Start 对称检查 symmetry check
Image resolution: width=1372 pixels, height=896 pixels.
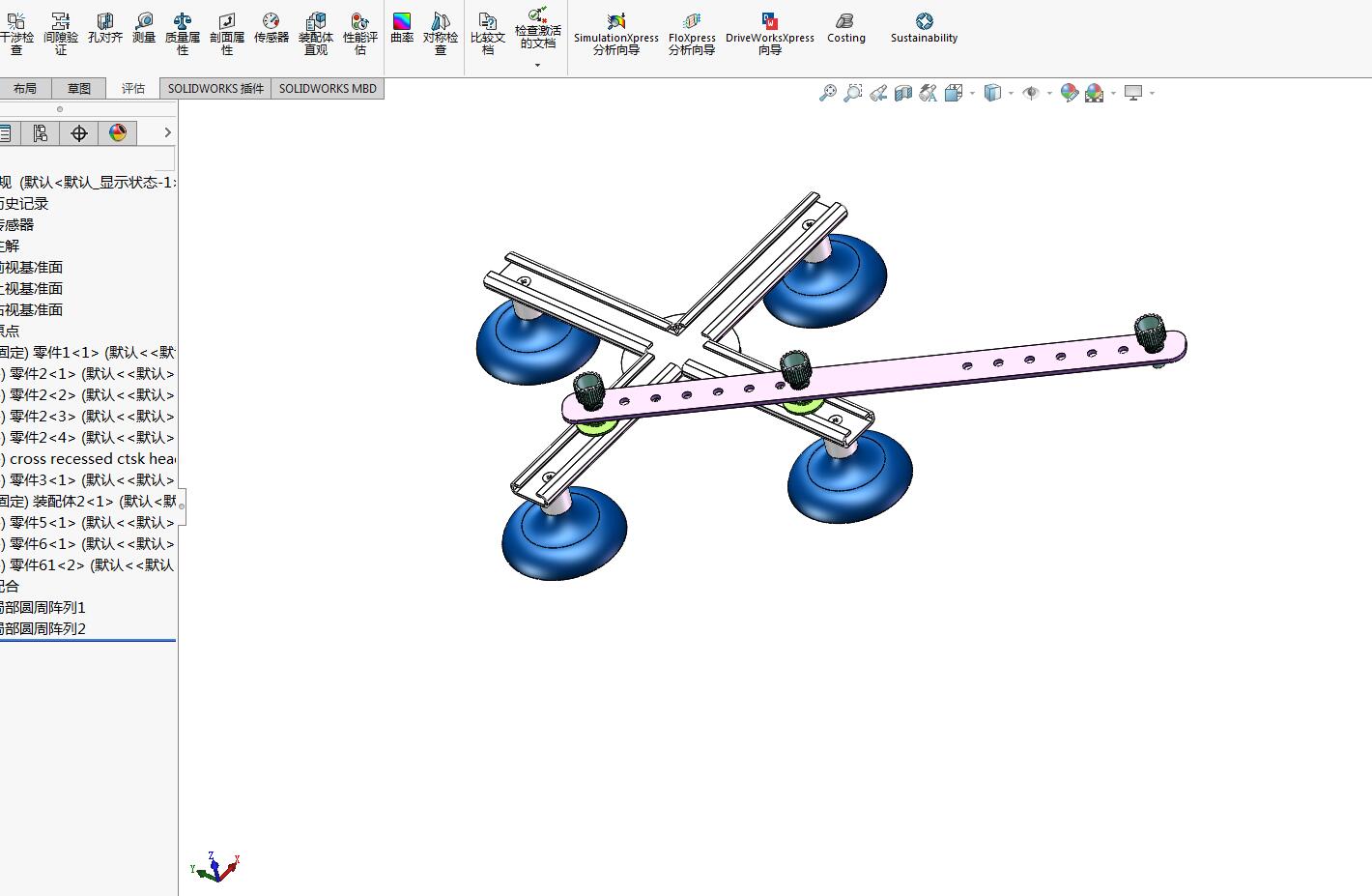click(441, 34)
